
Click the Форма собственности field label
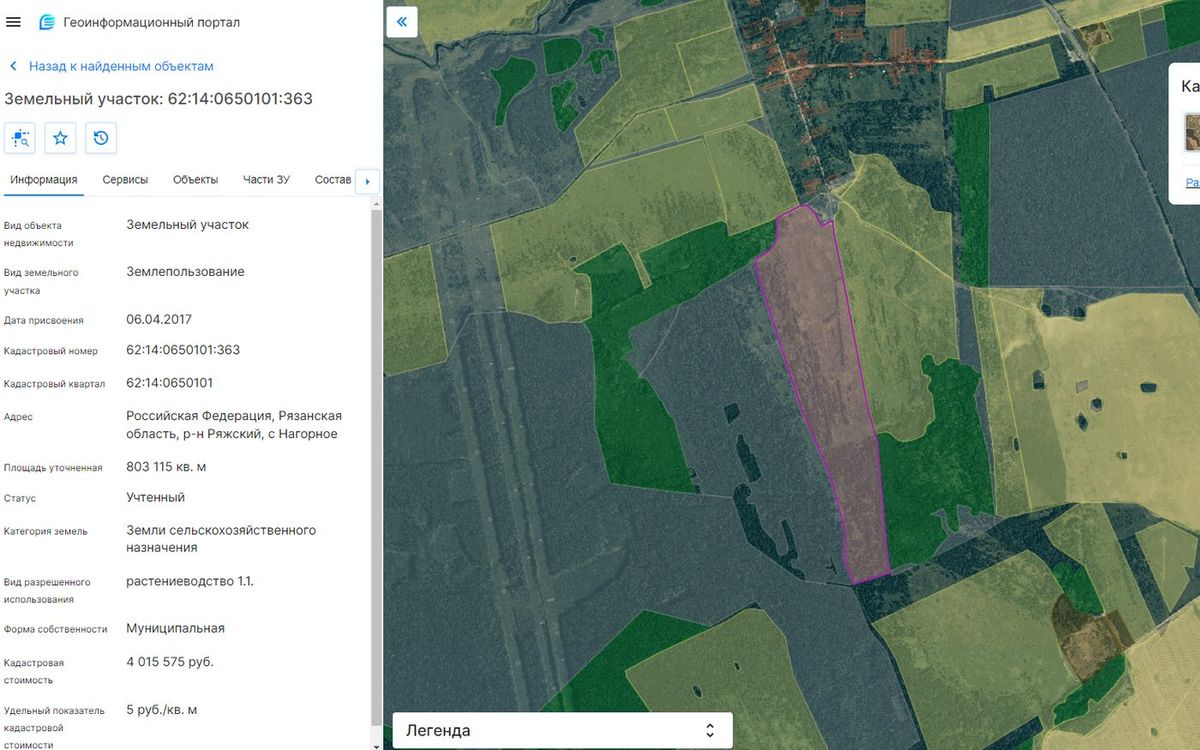click(55, 629)
